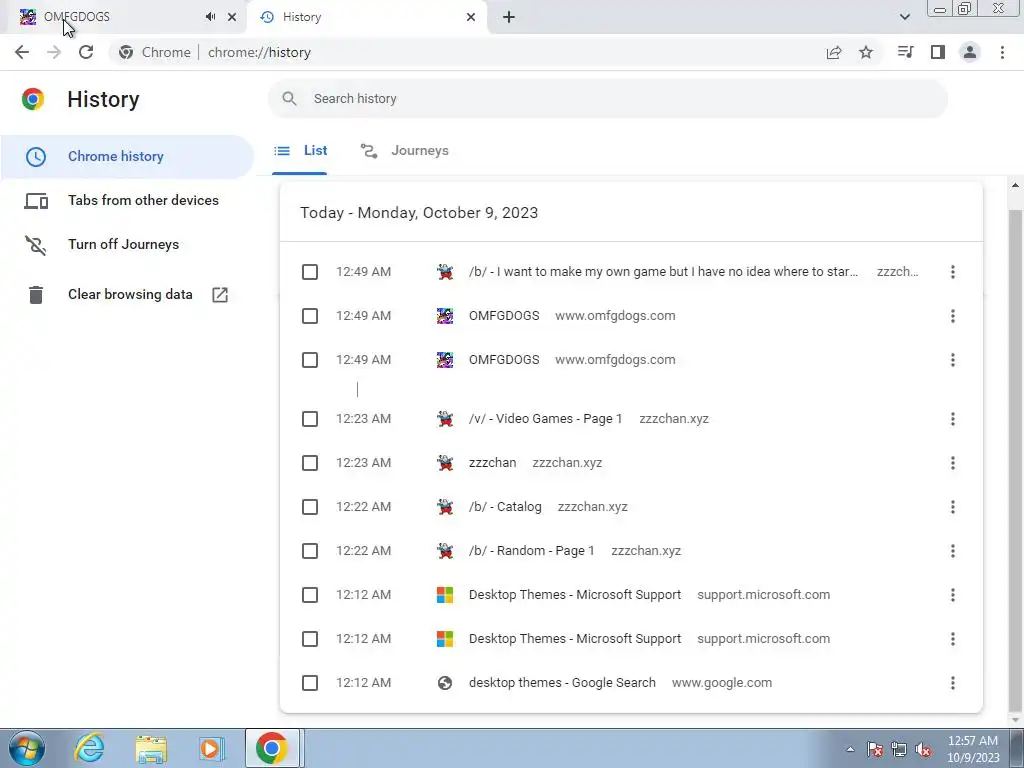Open actions menu for first OMFGDOGS entry
The image size is (1024, 768).
(x=953, y=316)
